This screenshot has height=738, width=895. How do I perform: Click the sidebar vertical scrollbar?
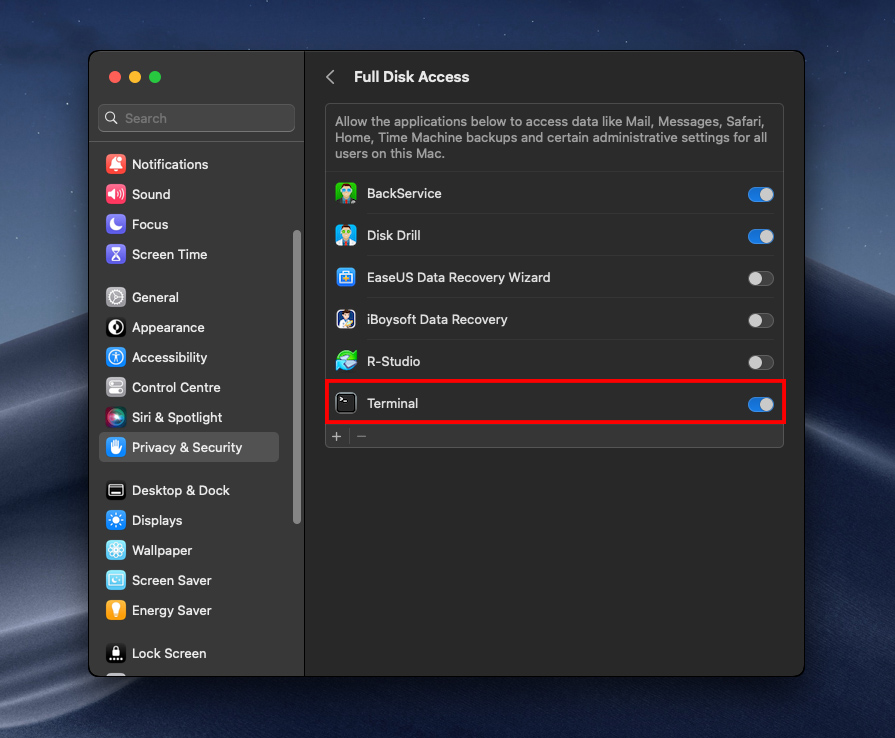(x=297, y=377)
